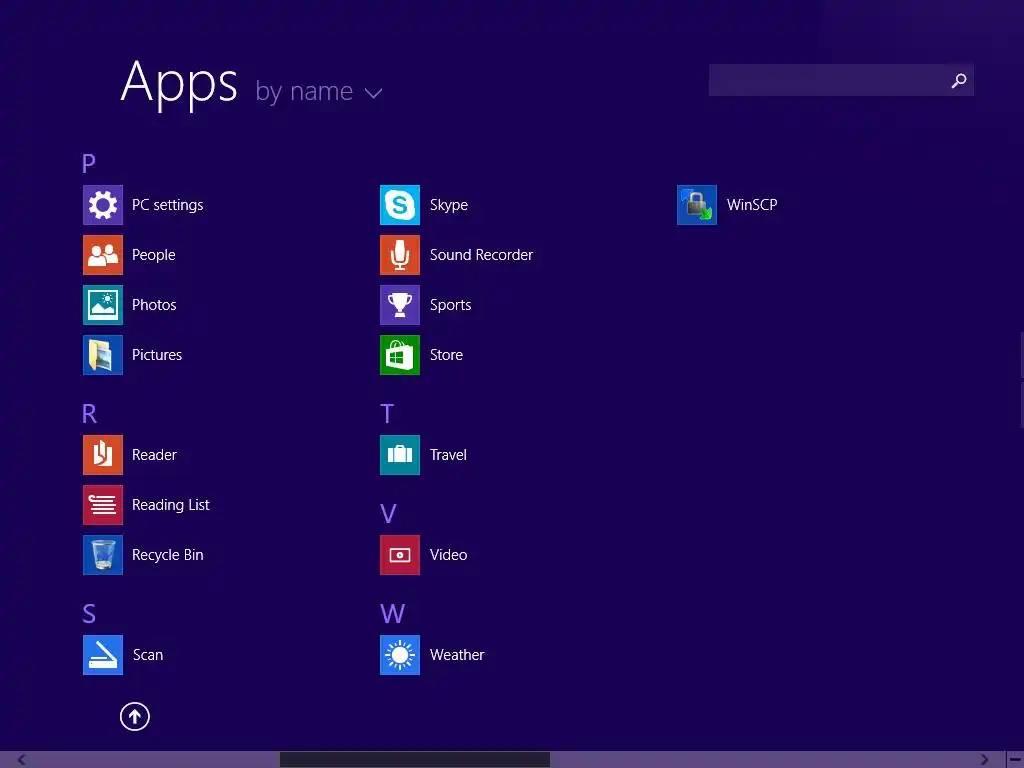Image resolution: width=1024 pixels, height=768 pixels.
Task: Click the chevron next to 'by name'
Action: [x=373, y=93]
